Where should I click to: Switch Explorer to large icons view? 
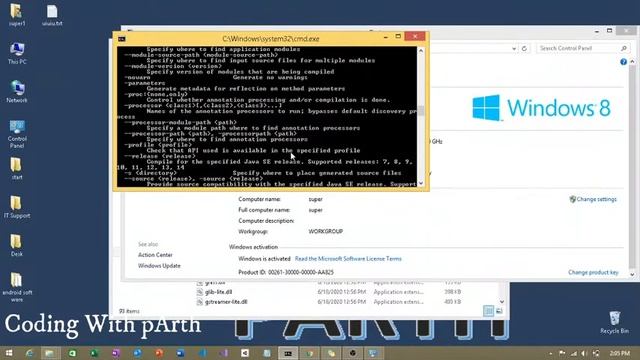point(499,311)
